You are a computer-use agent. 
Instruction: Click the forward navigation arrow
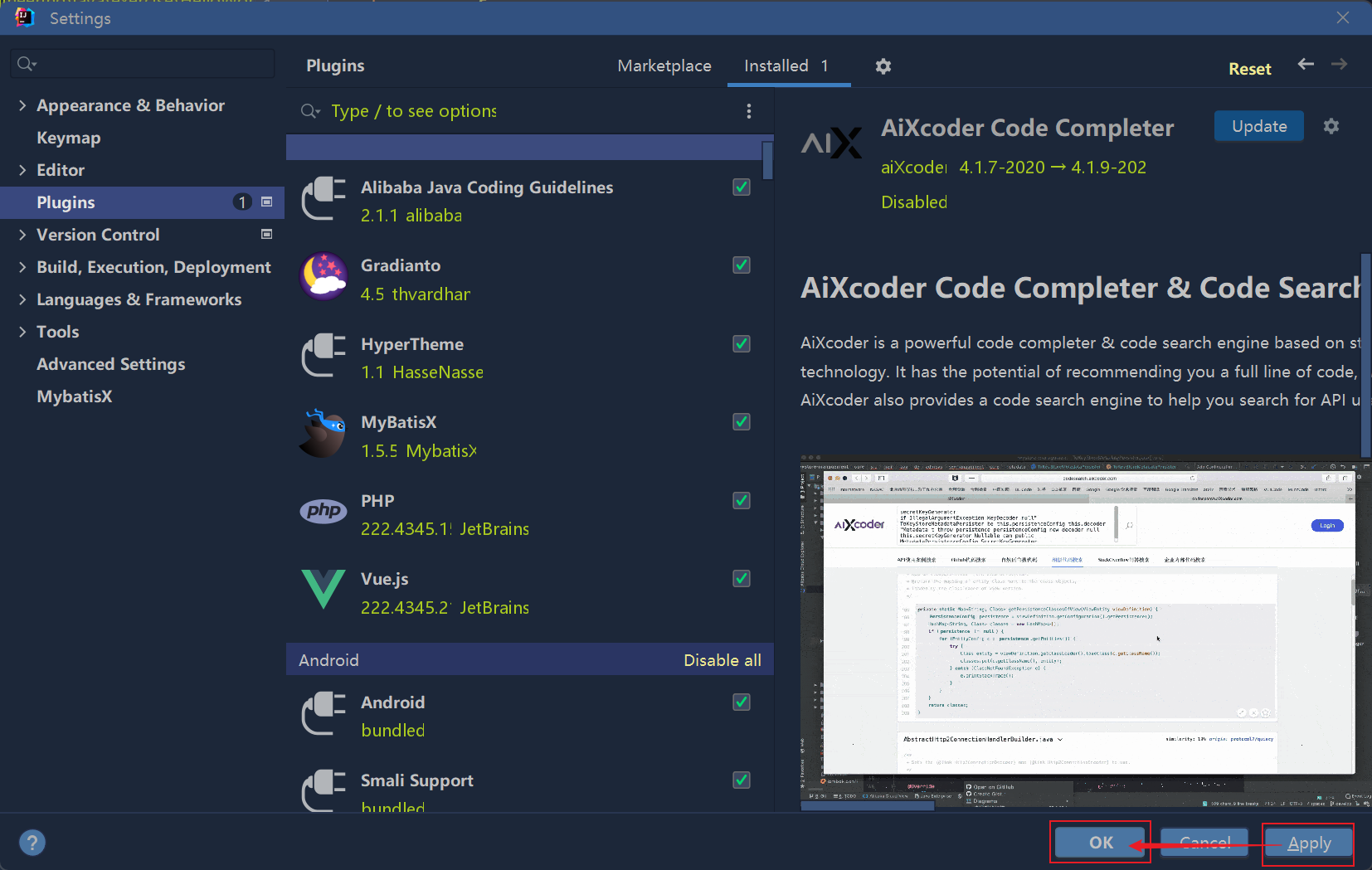point(1339,65)
